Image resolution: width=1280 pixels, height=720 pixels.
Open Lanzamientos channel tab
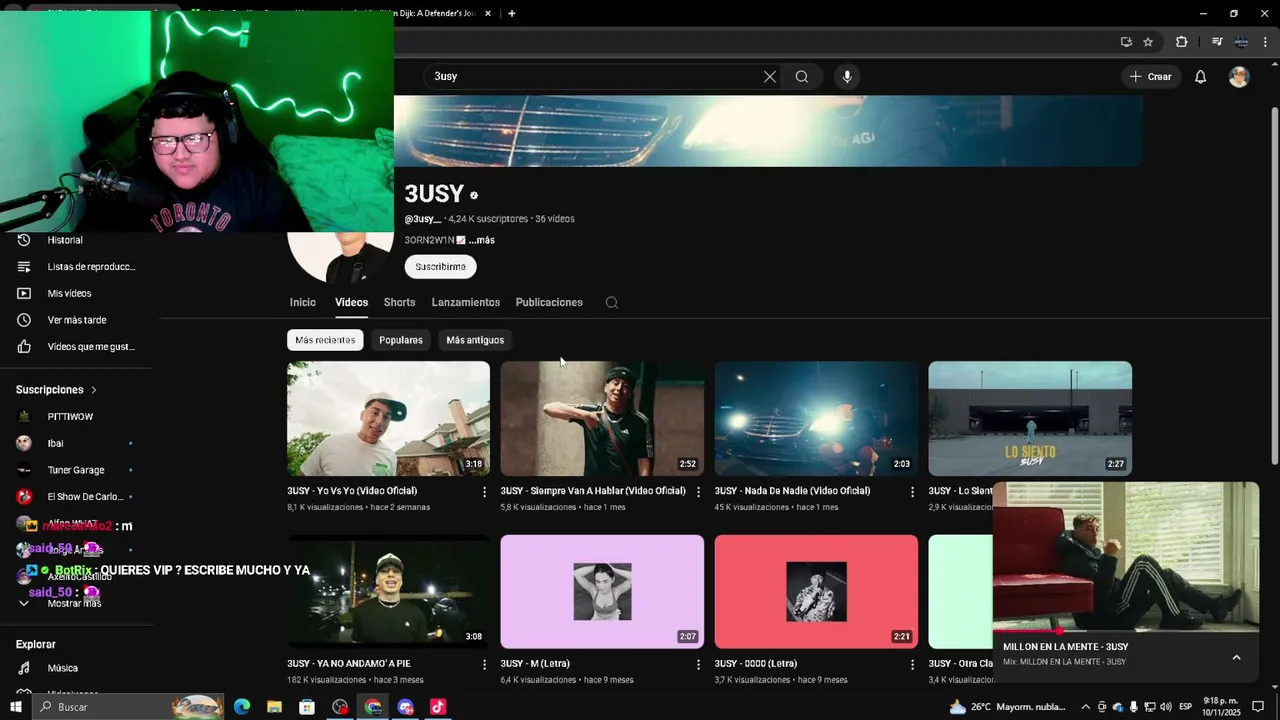(466, 303)
